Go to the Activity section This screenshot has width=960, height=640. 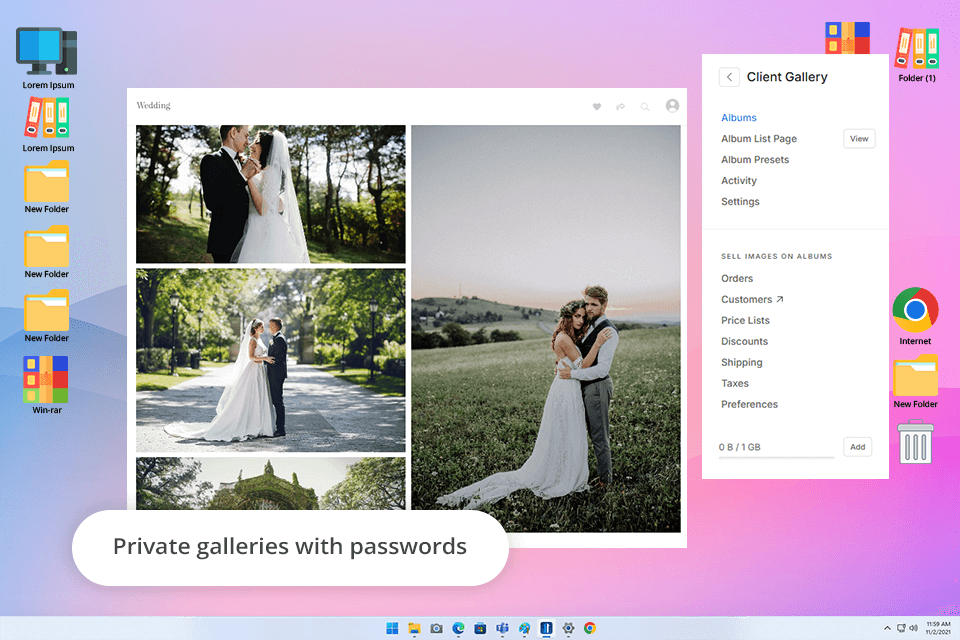(738, 181)
